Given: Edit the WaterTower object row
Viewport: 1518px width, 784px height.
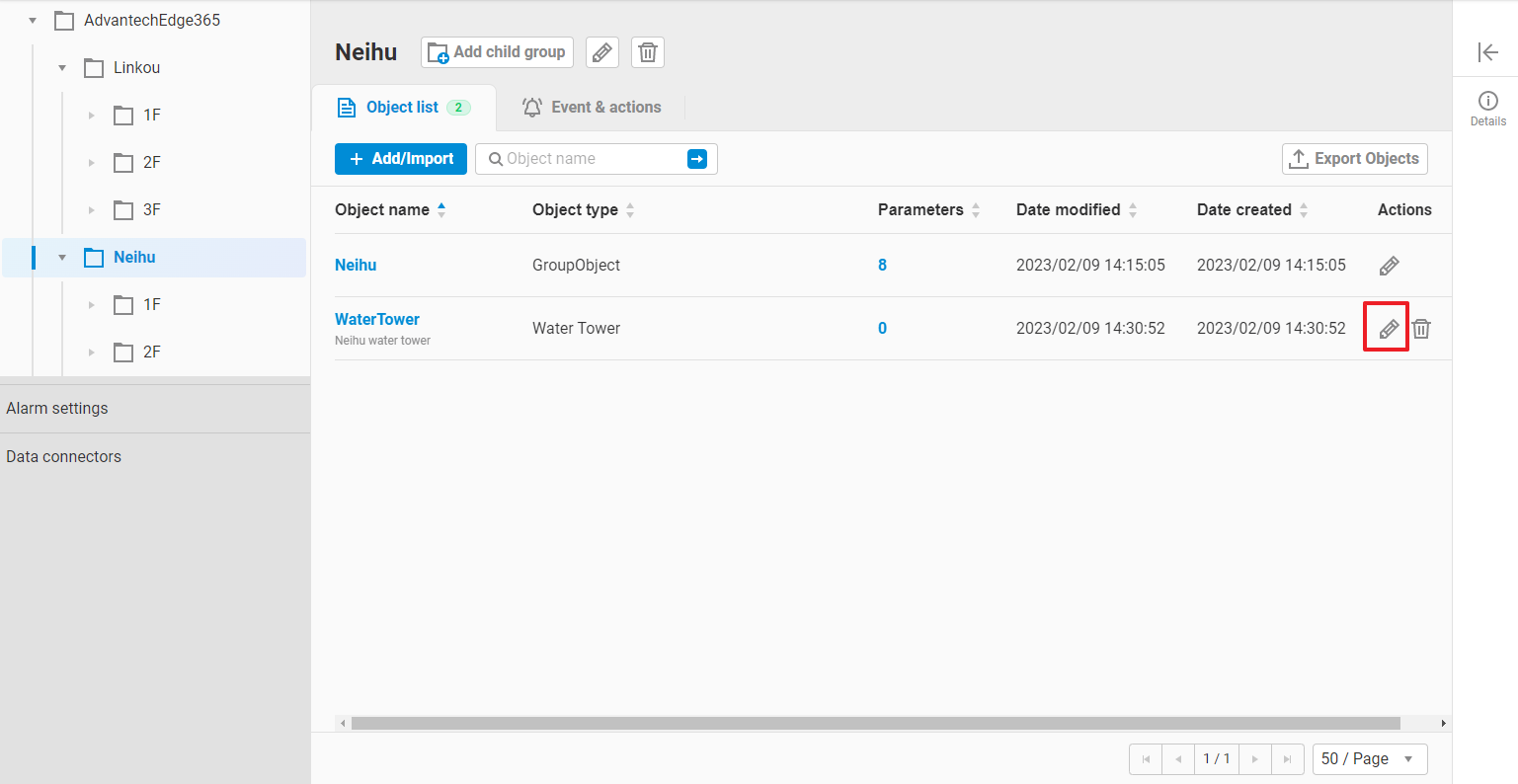Looking at the screenshot, I should (1388, 329).
